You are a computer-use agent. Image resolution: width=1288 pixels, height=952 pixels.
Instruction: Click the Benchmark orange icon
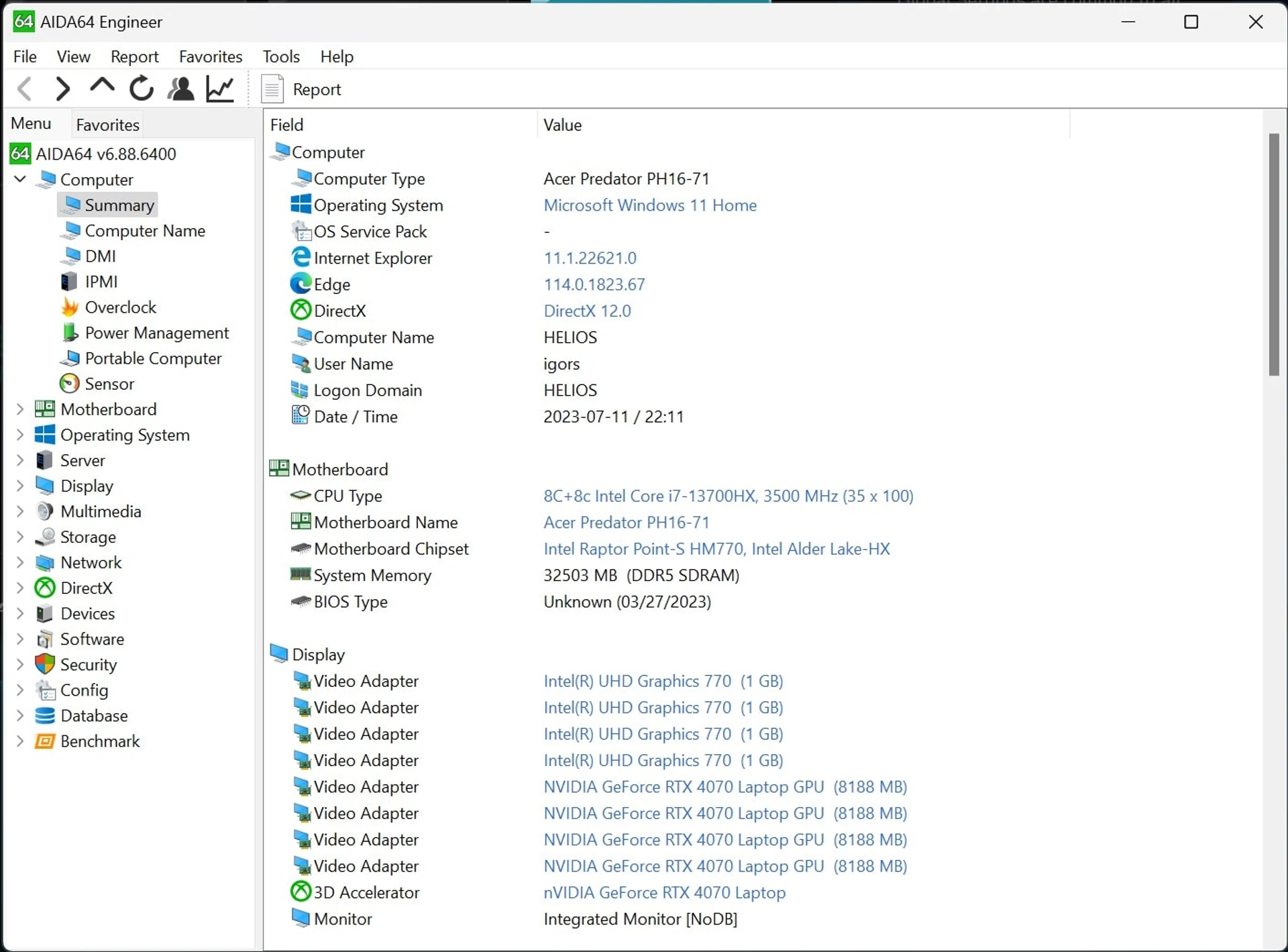click(x=45, y=741)
